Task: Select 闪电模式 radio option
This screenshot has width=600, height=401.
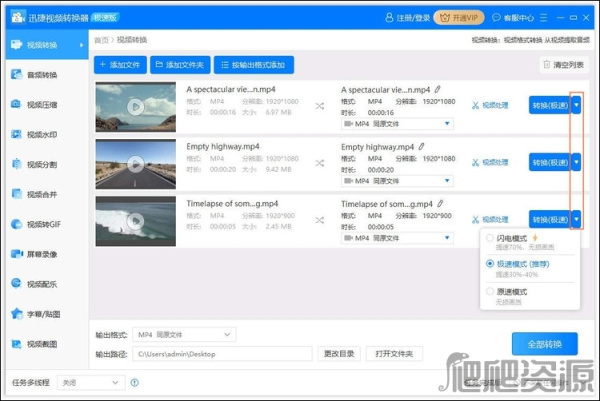Action: 489,238
